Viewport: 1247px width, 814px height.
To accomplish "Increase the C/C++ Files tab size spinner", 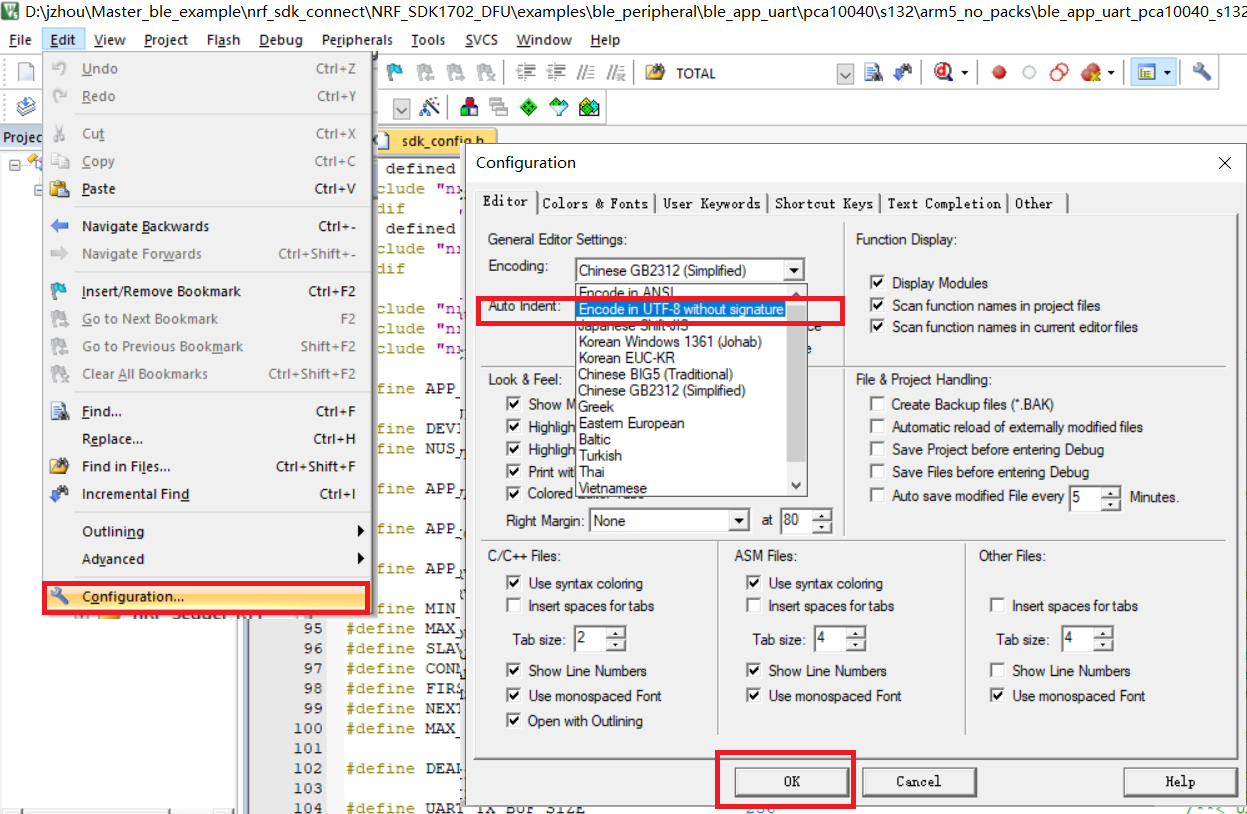I will 616,633.
